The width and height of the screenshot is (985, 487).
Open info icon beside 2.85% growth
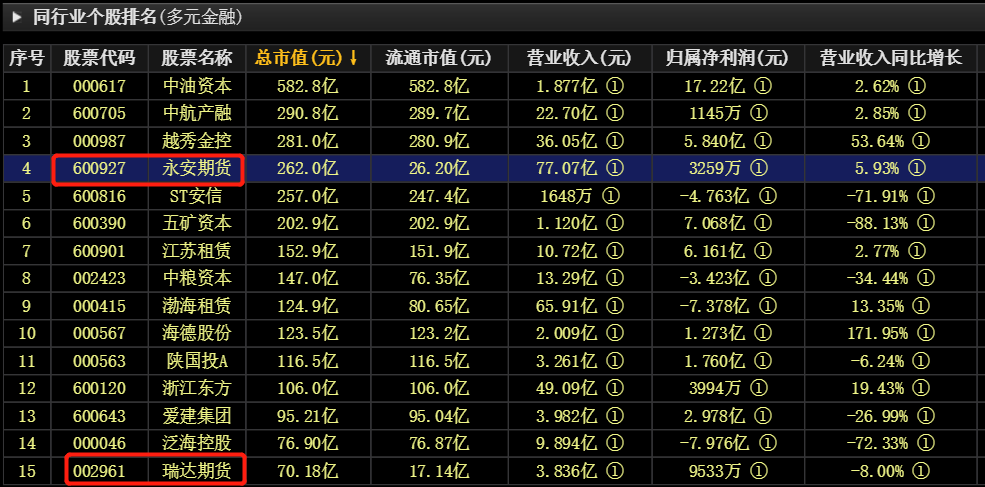917,113
